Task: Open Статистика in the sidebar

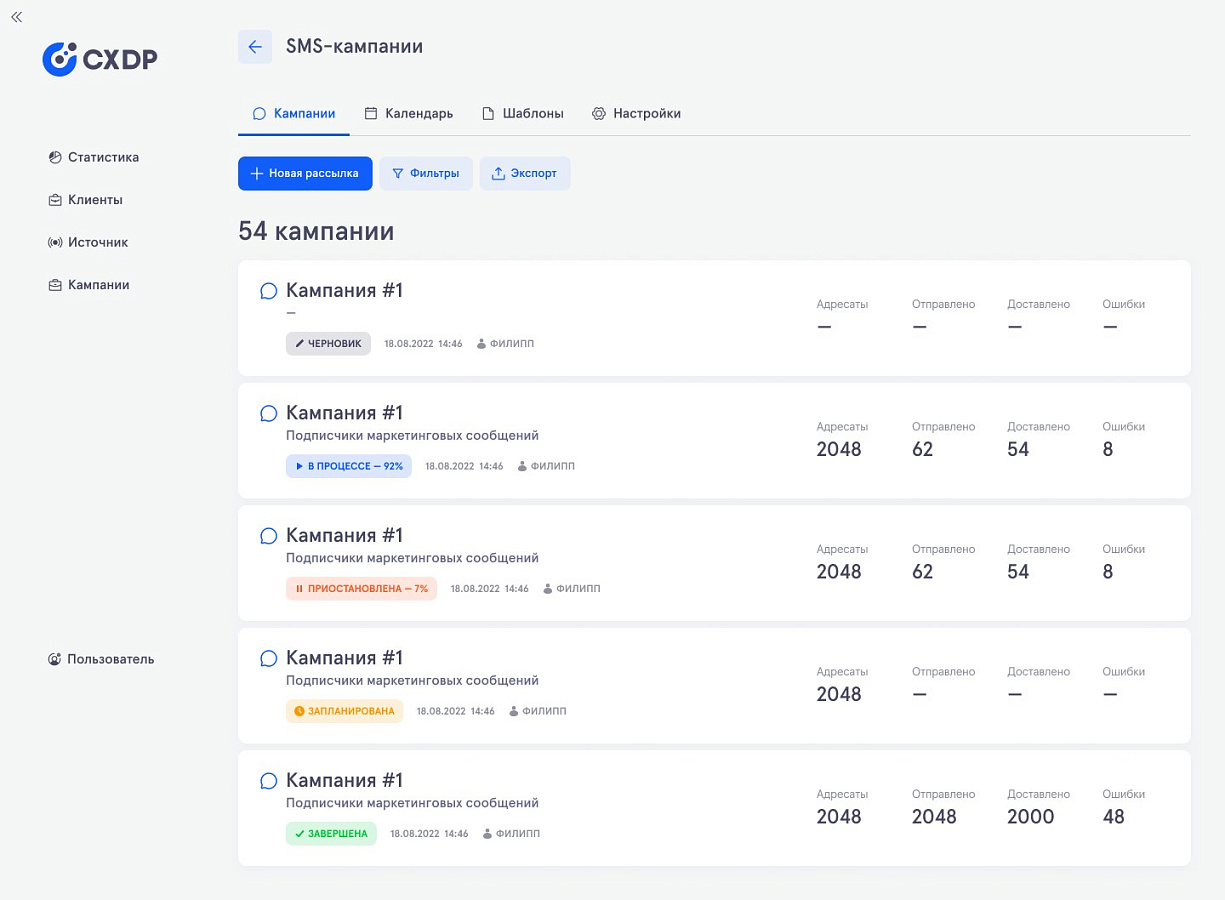Action: click(x=94, y=157)
